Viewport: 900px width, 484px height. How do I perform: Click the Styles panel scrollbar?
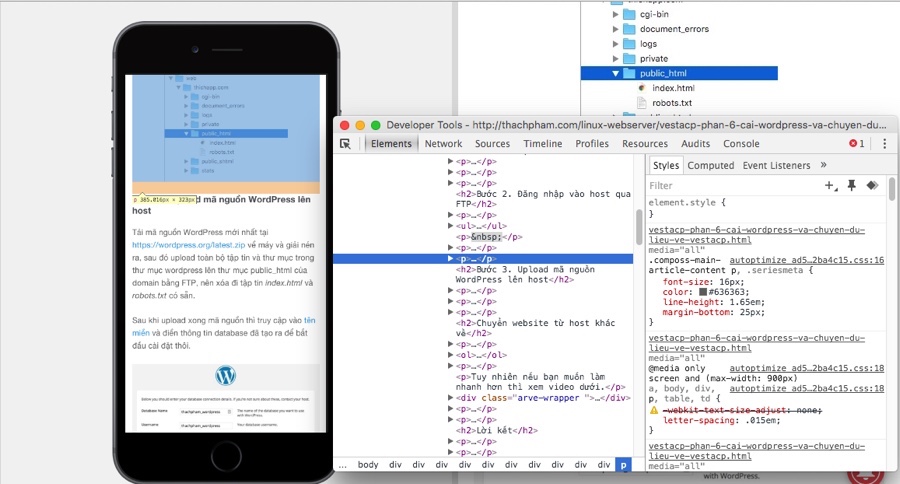click(891, 189)
